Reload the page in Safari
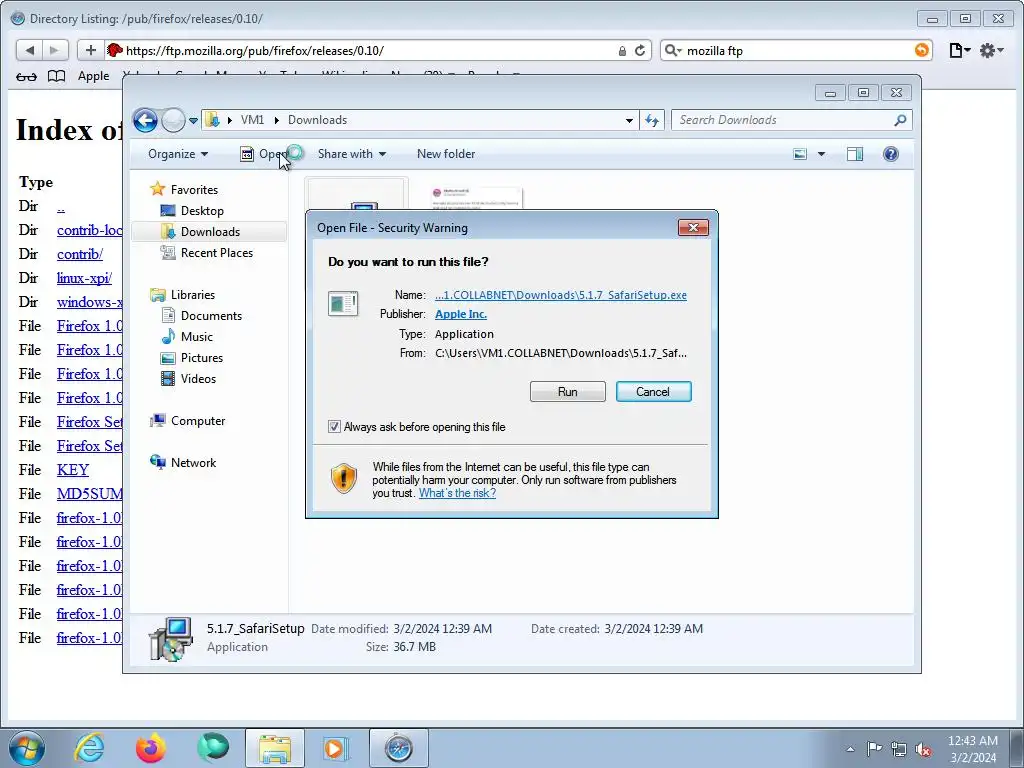The height and width of the screenshot is (768, 1024). pyautogui.click(x=640, y=50)
